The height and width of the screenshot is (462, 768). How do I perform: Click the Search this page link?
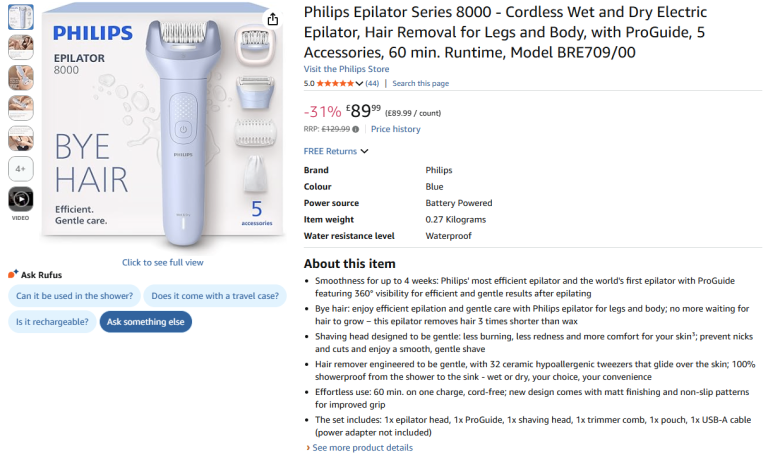420,83
